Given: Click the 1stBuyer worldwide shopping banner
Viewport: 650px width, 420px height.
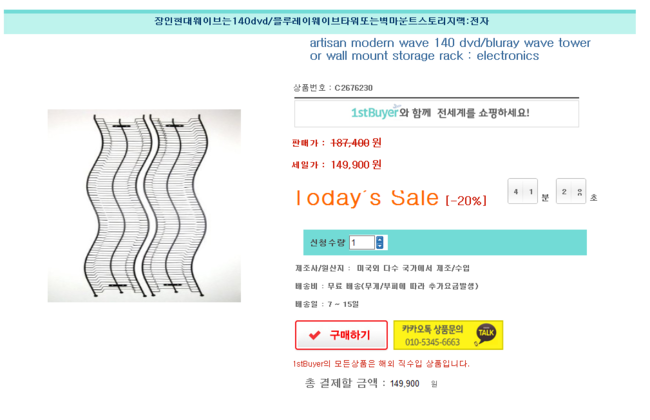Looking at the screenshot, I should 436,113.
